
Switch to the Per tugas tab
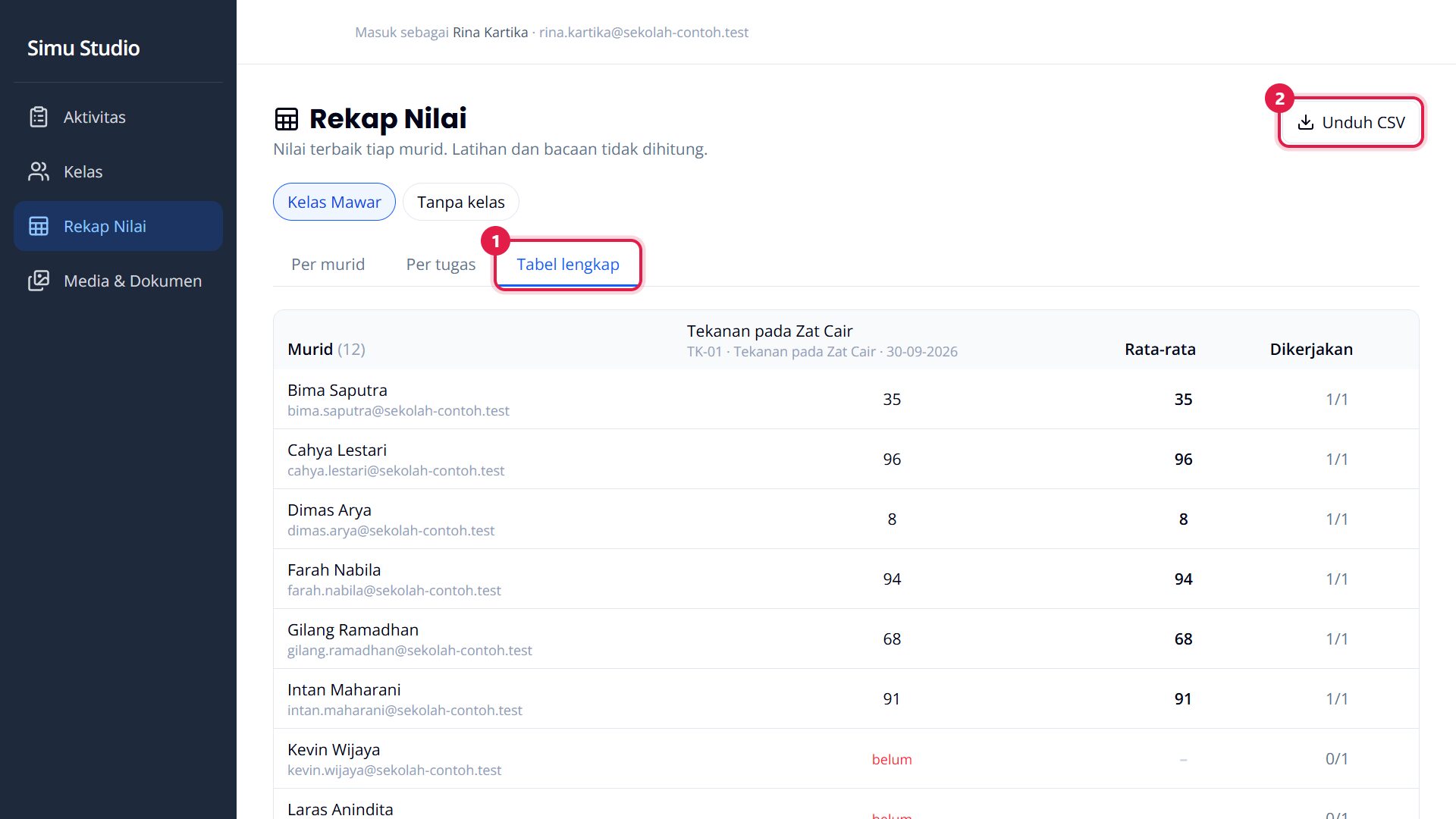point(441,264)
